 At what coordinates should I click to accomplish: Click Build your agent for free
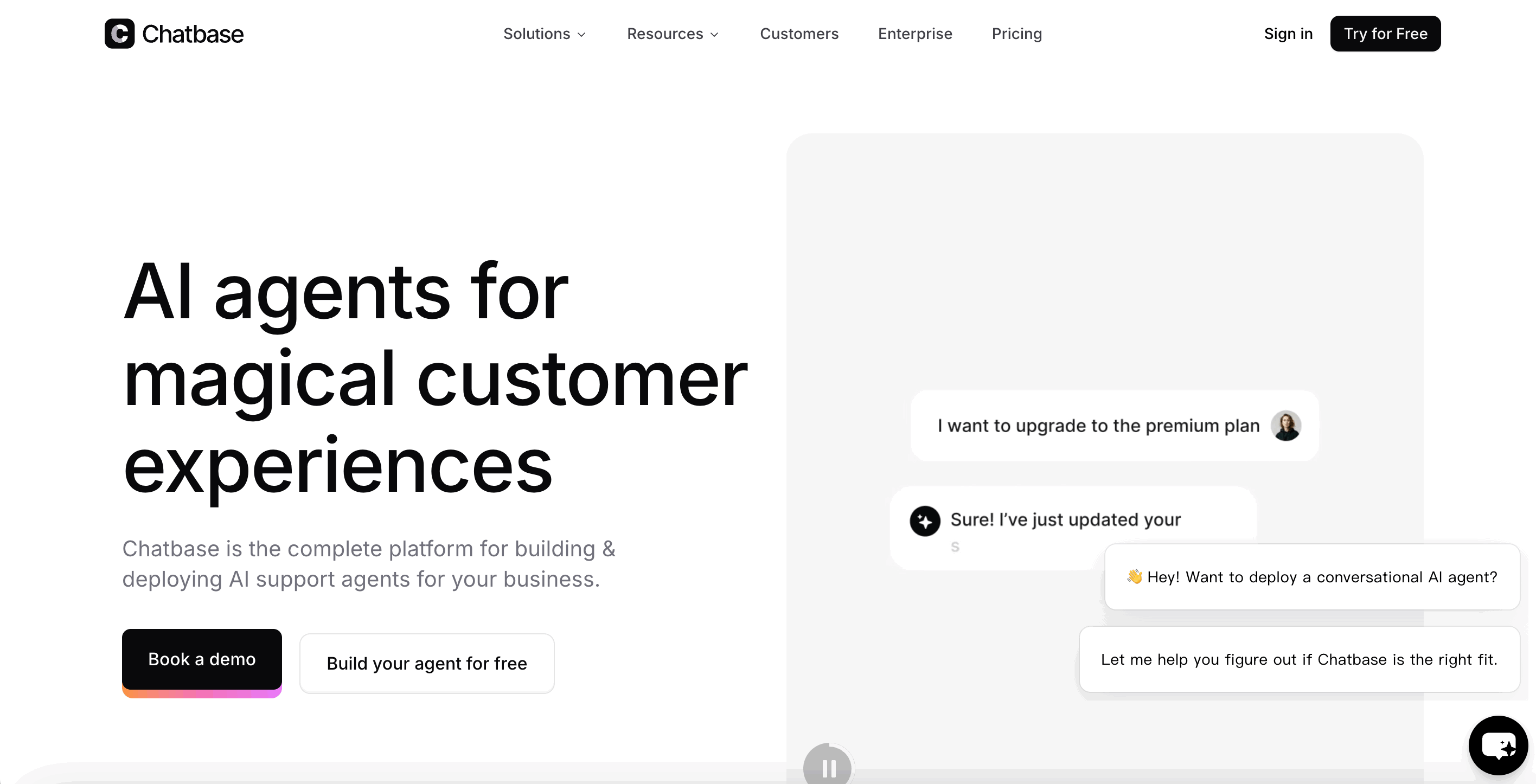[427, 663]
